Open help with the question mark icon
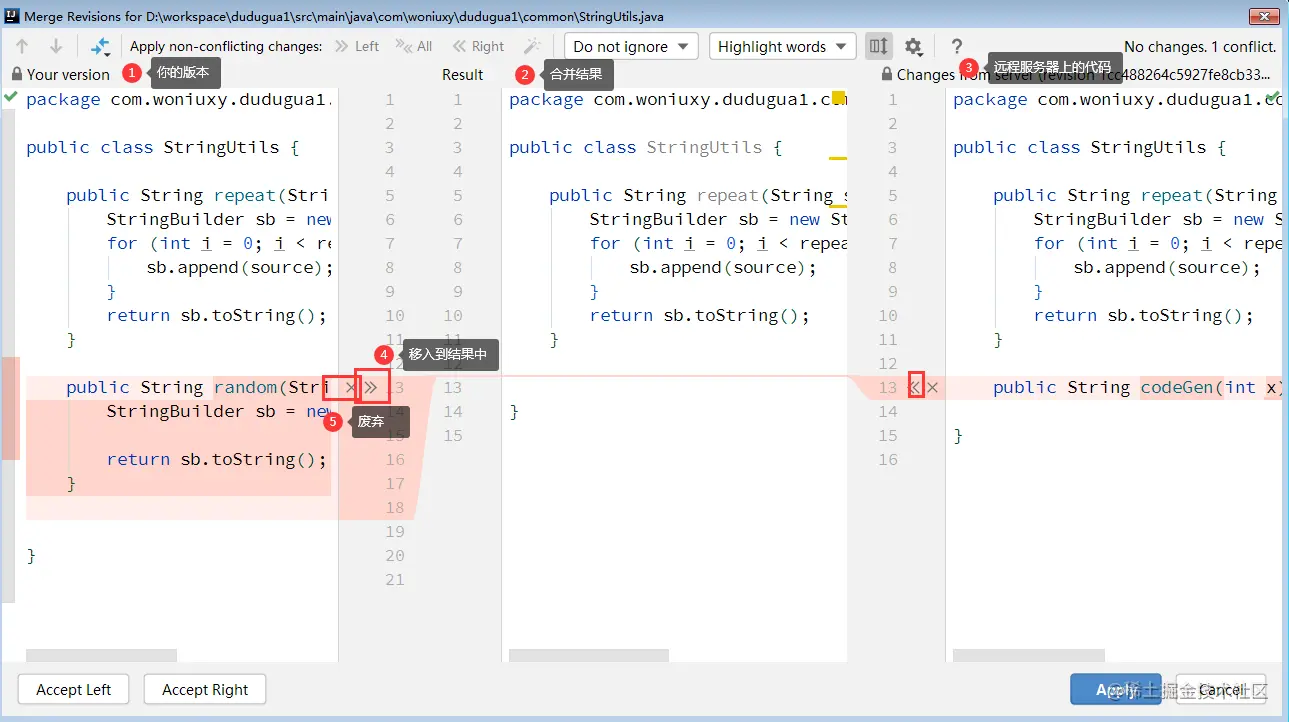The height and width of the screenshot is (722, 1289). tap(957, 46)
